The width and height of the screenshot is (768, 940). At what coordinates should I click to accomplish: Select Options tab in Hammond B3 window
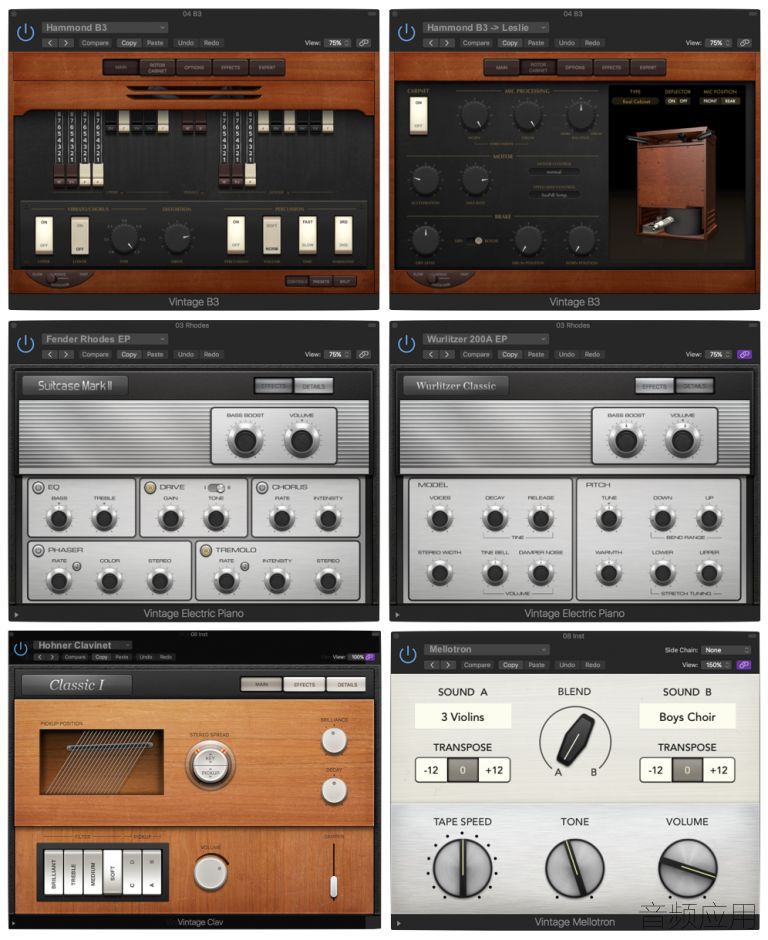194,67
